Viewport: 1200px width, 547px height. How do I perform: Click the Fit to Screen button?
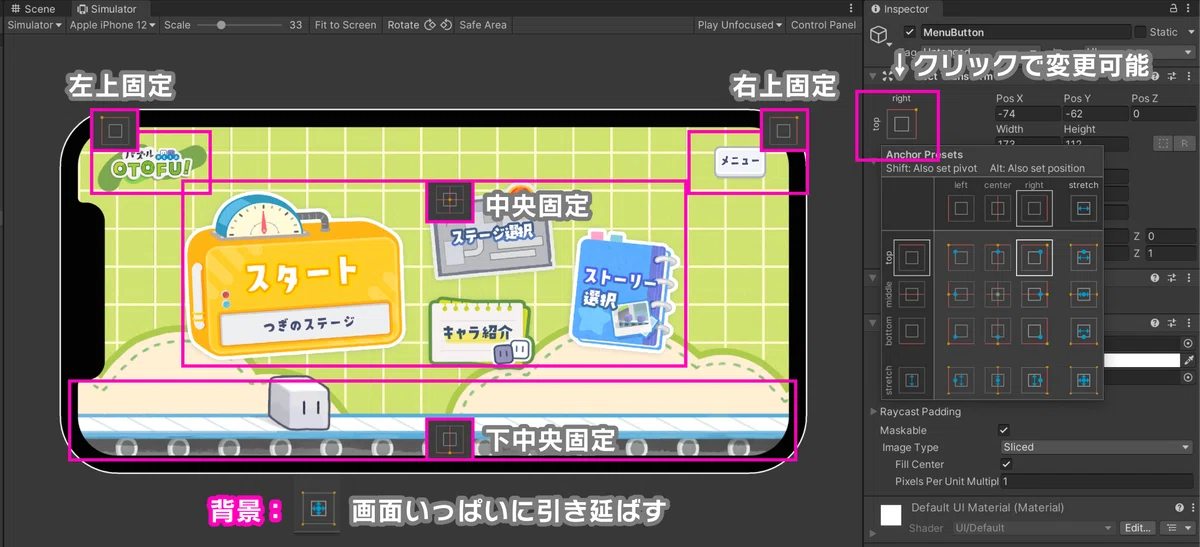pyautogui.click(x=345, y=25)
